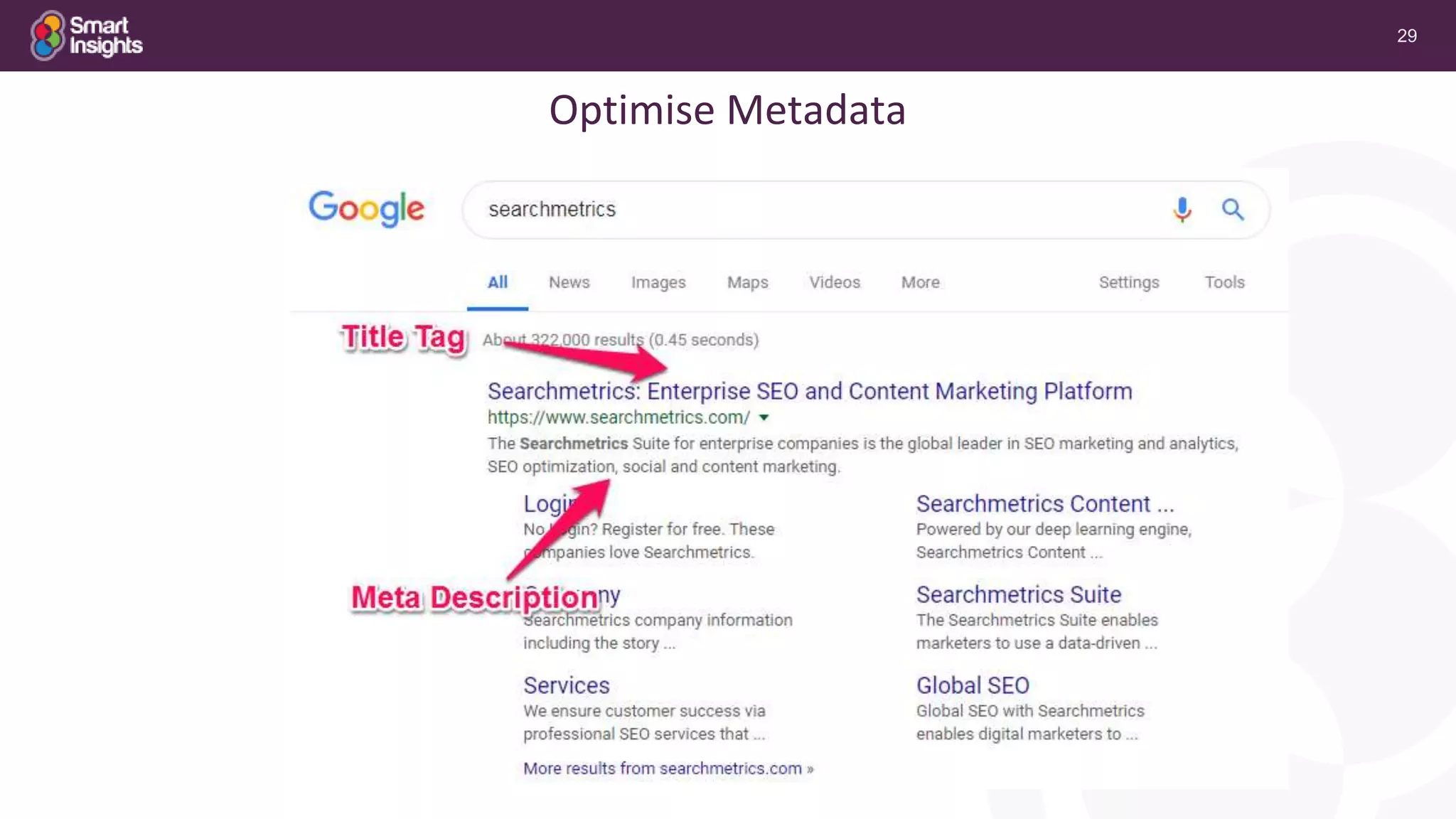Open the Services sitelink

coord(567,685)
